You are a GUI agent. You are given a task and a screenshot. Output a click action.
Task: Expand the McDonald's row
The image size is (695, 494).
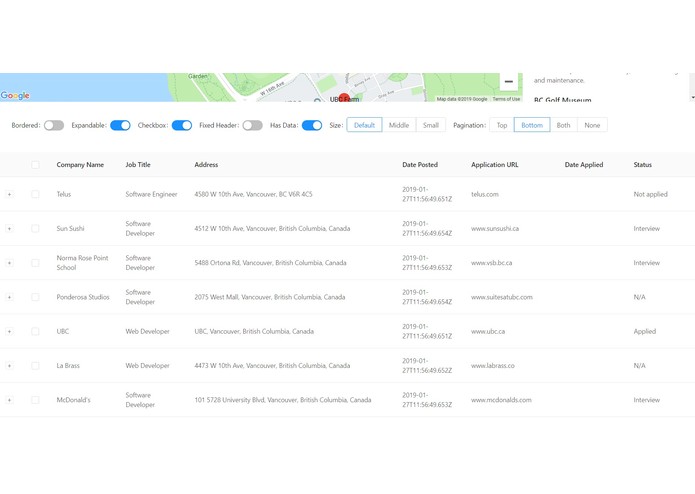pos(9,400)
